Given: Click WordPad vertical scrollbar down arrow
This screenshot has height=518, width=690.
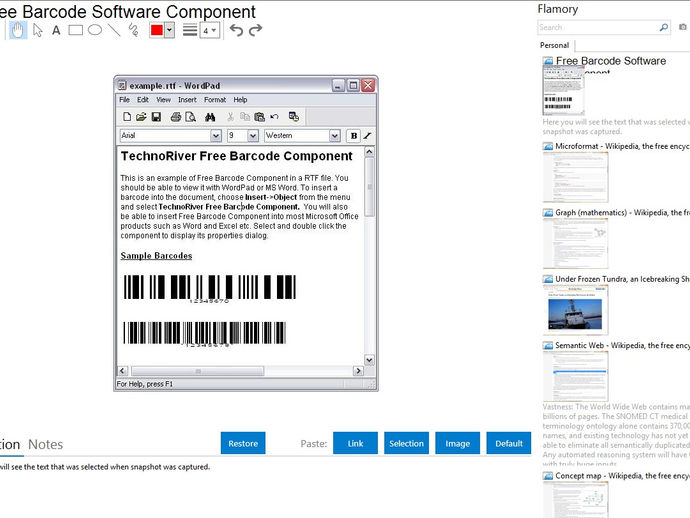Looking at the screenshot, I should pyautogui.click(x=369, y=360).
